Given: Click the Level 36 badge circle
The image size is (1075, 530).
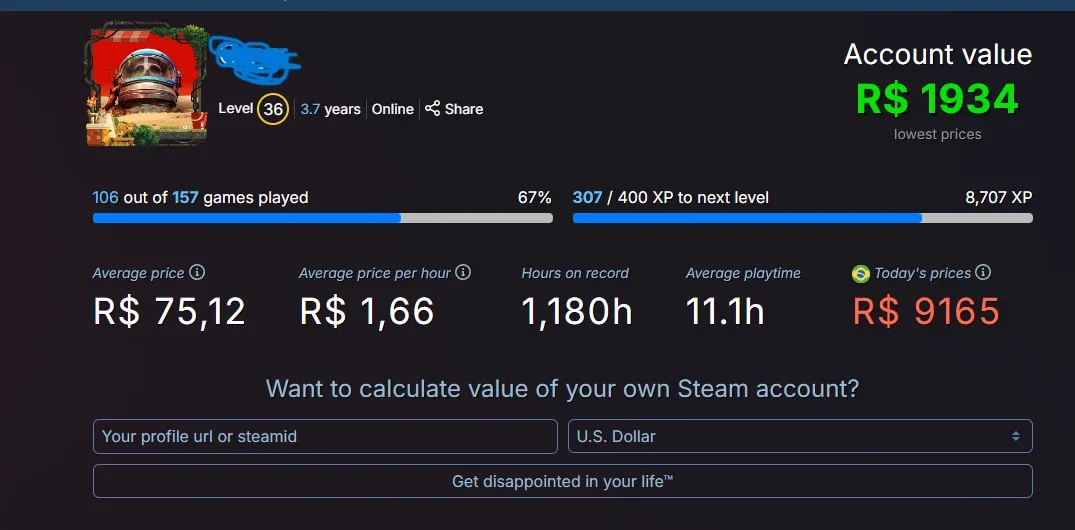Looking at the screenshot, I should pos(273,109).
